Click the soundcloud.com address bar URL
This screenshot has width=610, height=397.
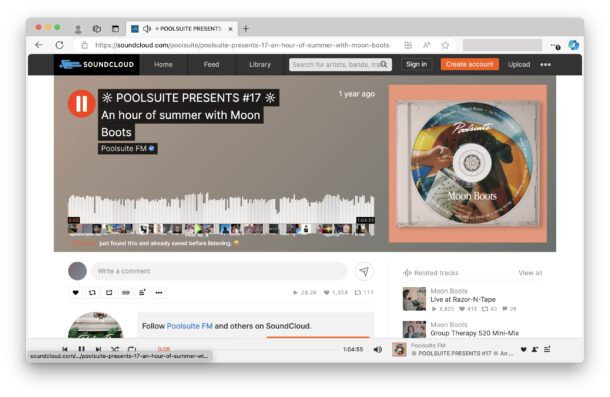(x=242, y=45)
